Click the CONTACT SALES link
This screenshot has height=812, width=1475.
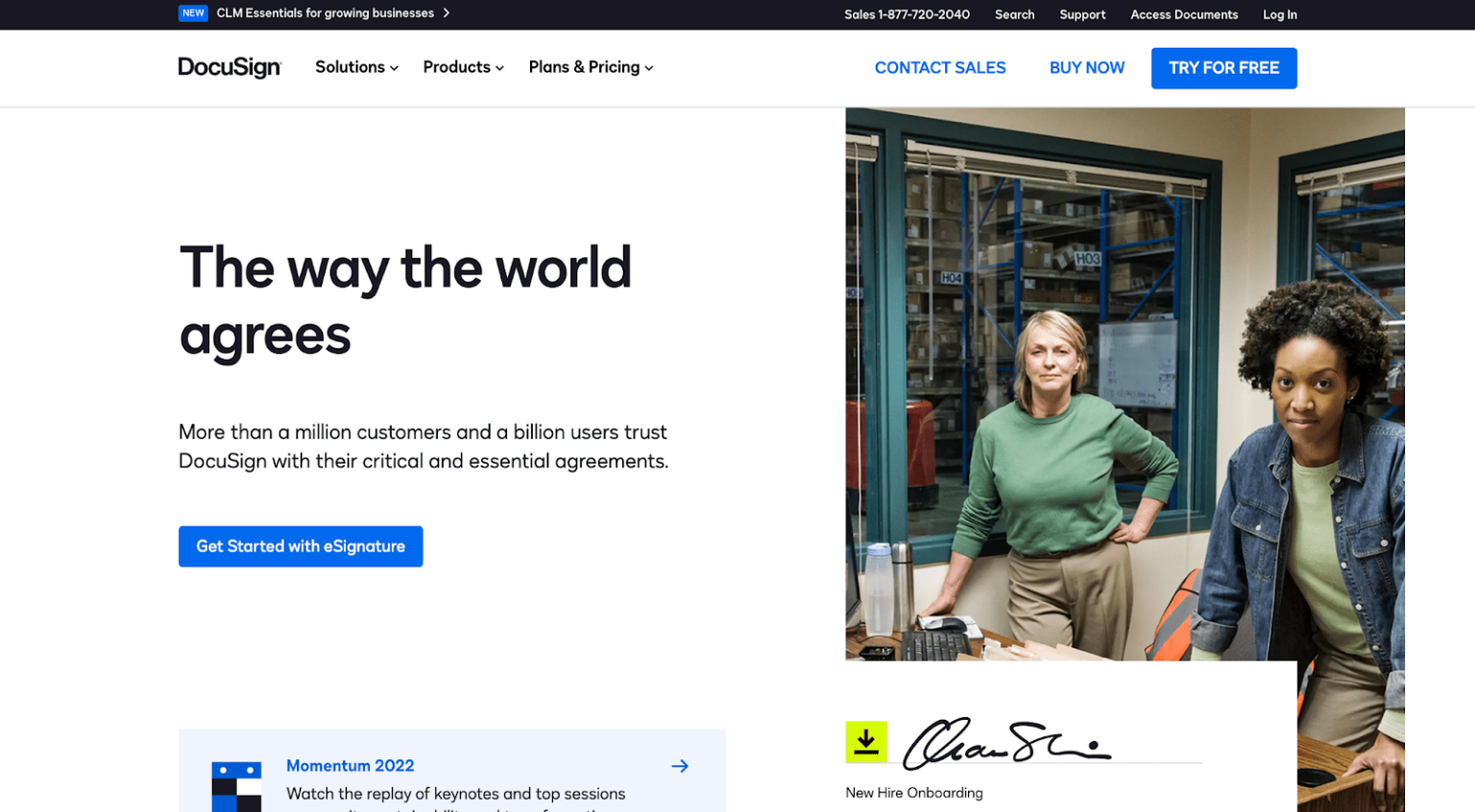[940, 68]
